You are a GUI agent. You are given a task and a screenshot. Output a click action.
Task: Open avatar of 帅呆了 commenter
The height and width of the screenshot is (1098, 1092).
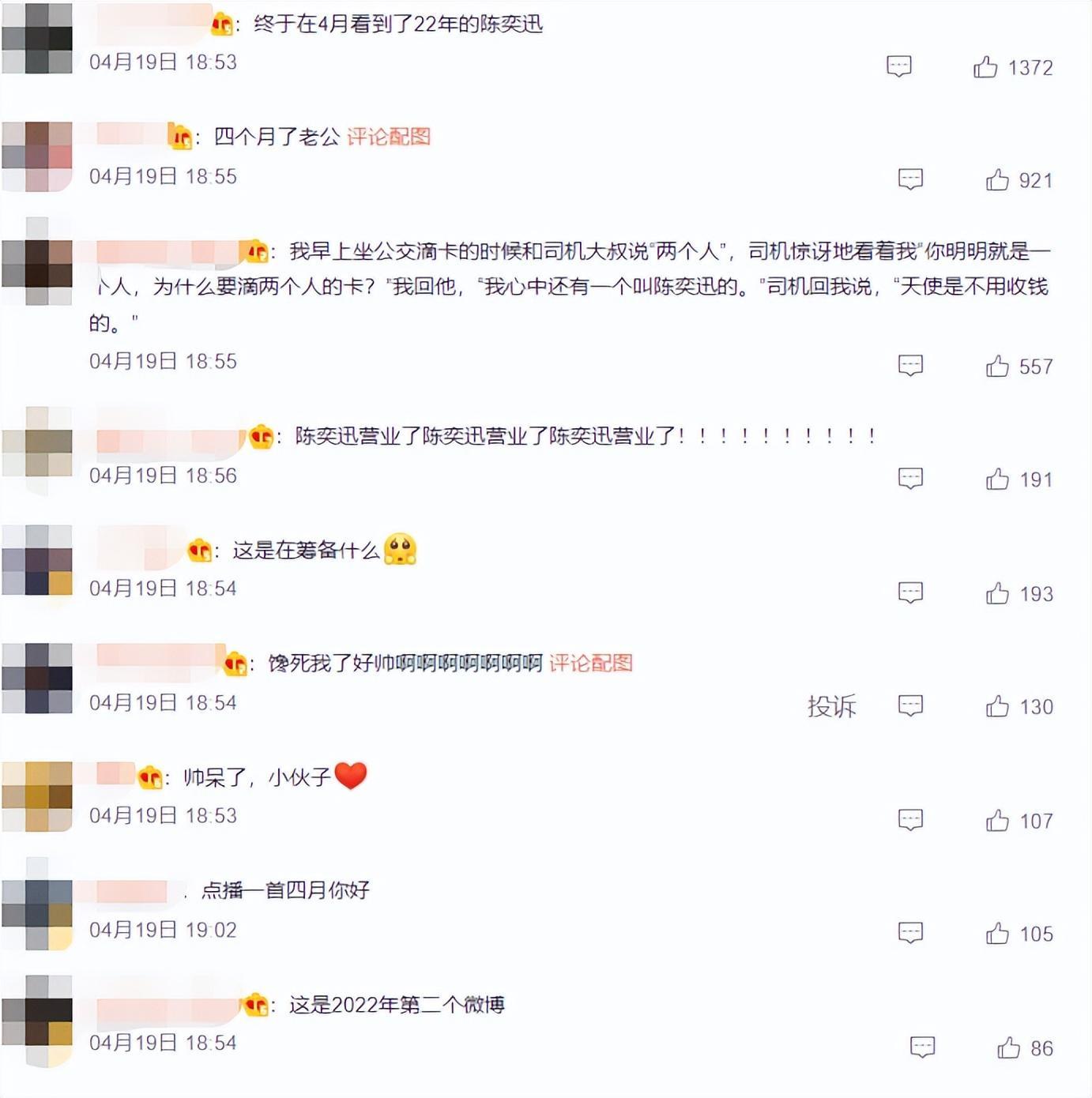[37, 796]
